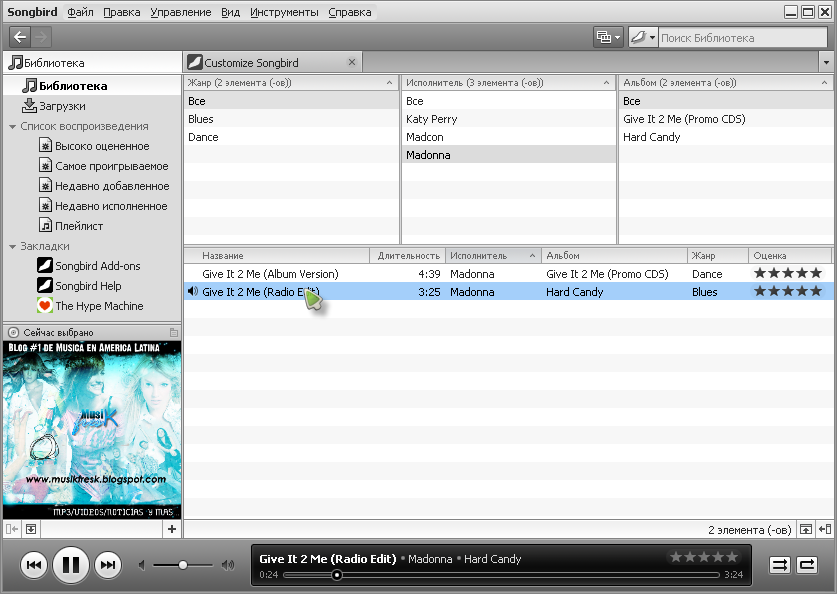Open the Вид menu
The width and height of the screenshot is (837, 594).
pyautogui.click(x=231, y=12)
